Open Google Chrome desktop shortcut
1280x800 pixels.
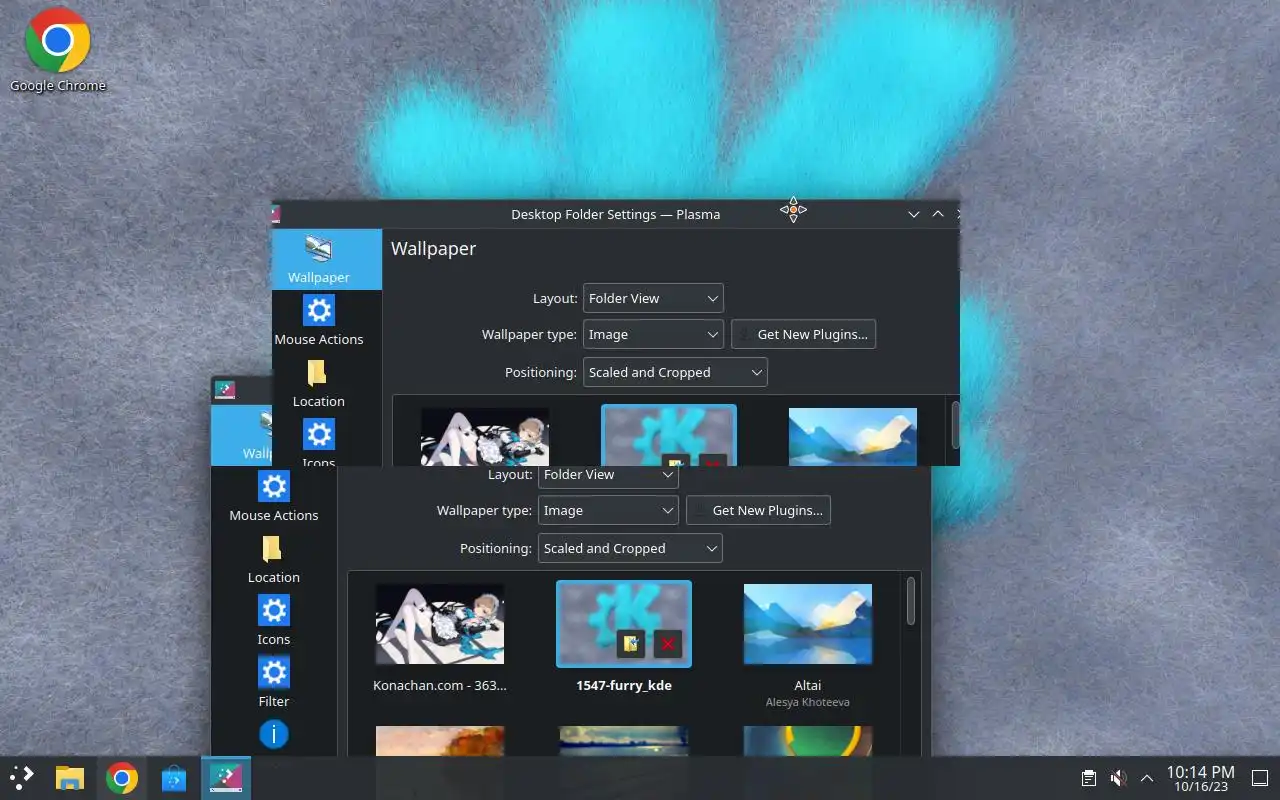(57, 50)
